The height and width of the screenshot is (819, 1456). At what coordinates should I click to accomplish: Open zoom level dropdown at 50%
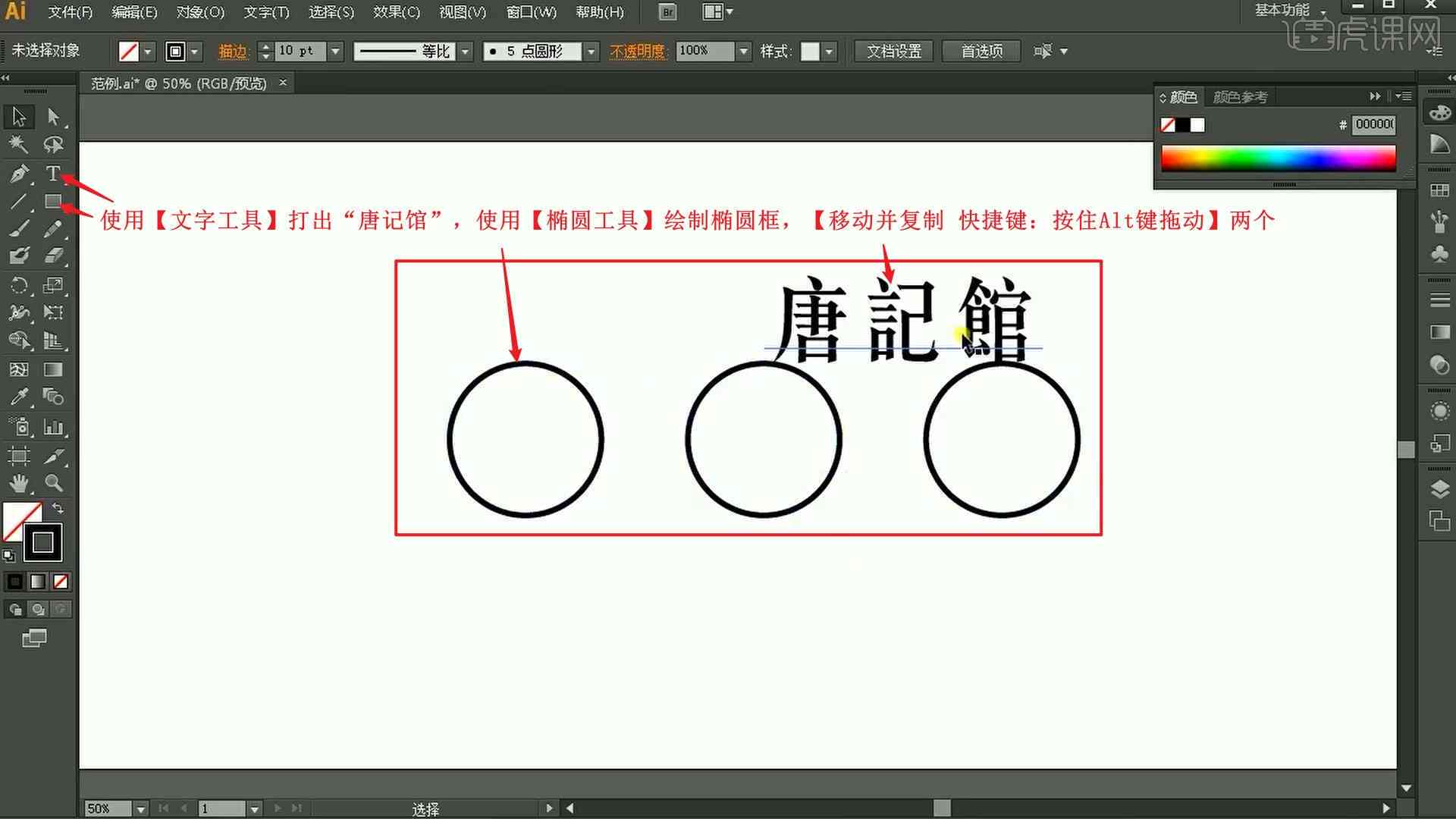pyautogui.click(x=140, y=809)
